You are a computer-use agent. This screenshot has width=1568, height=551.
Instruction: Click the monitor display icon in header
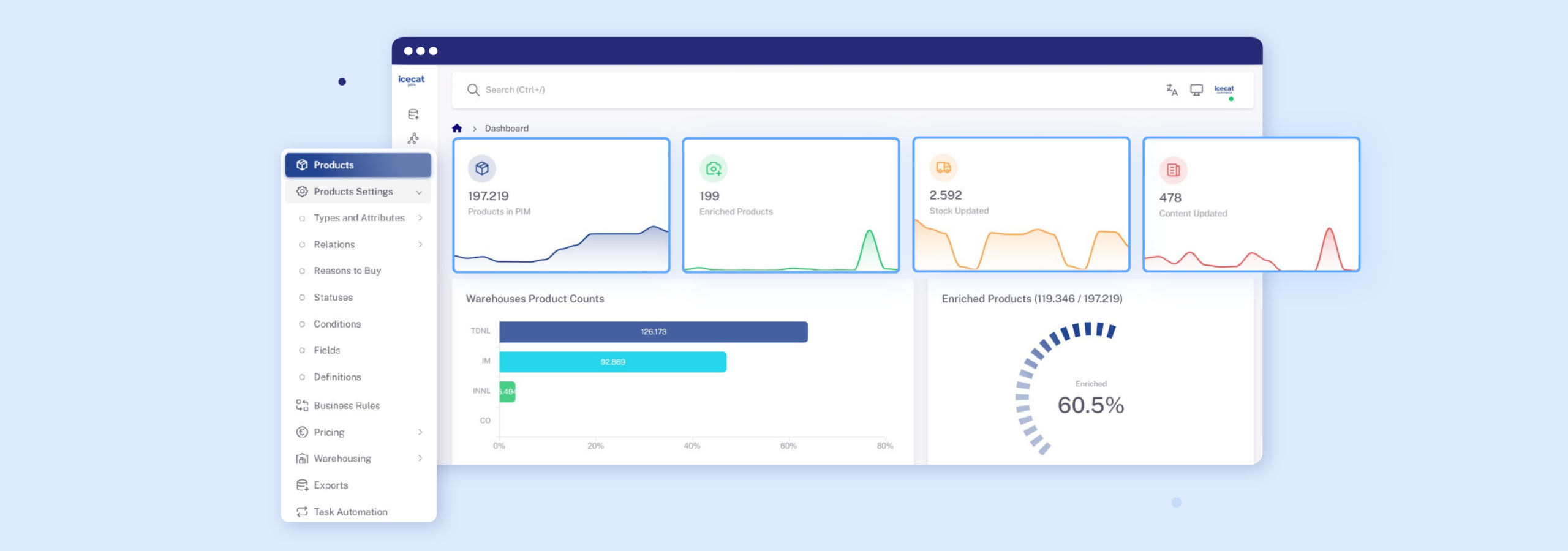tap(1196, 90)
